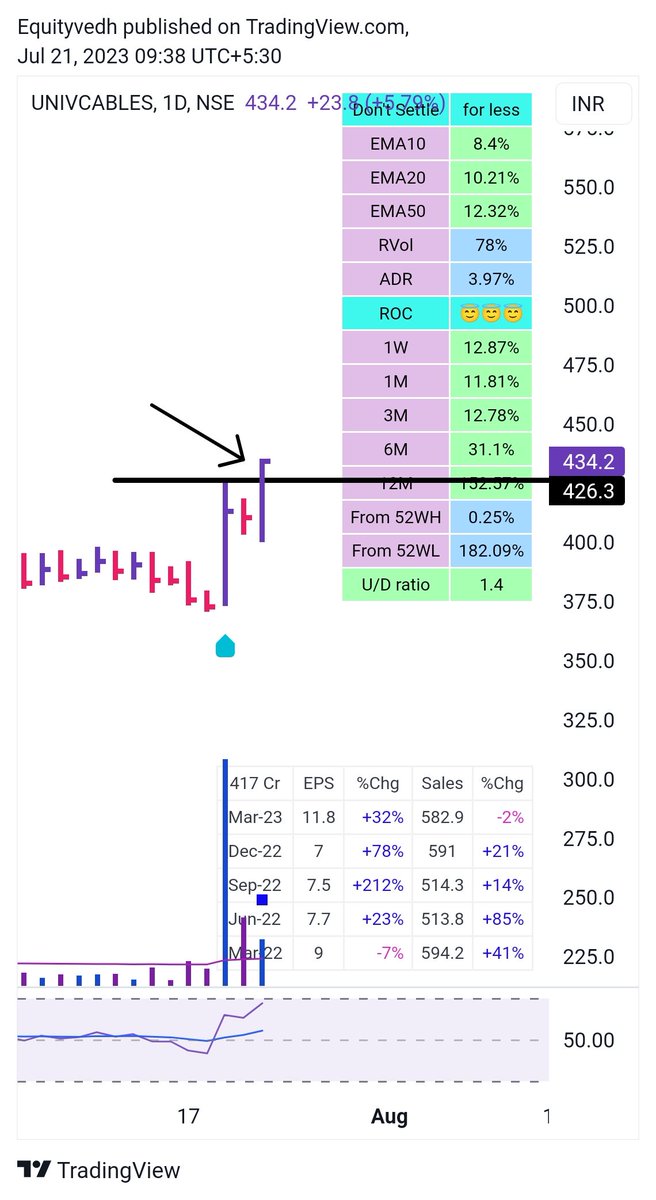Image resolution: width=656 pixels, height=1200 pixels.
Task: Click the blue square marker near Sep-22
Action: click(x=262, y=900)
